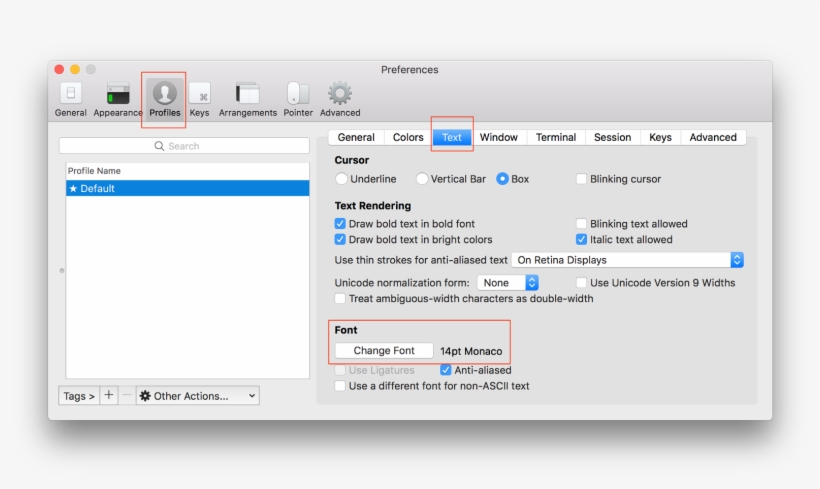This screenshot has width=820, height=489.
Task: Open Unicode normalization form dropdown
Action: (x=508, y=283)
